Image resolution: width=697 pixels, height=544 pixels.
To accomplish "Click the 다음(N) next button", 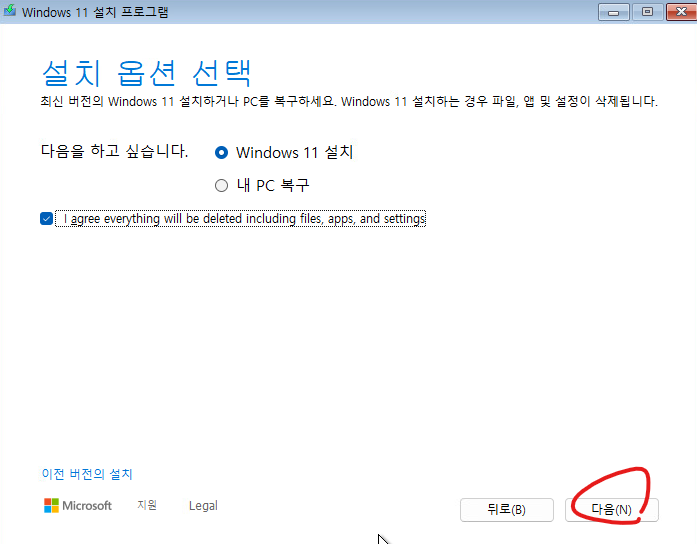I will click(611, 509).
